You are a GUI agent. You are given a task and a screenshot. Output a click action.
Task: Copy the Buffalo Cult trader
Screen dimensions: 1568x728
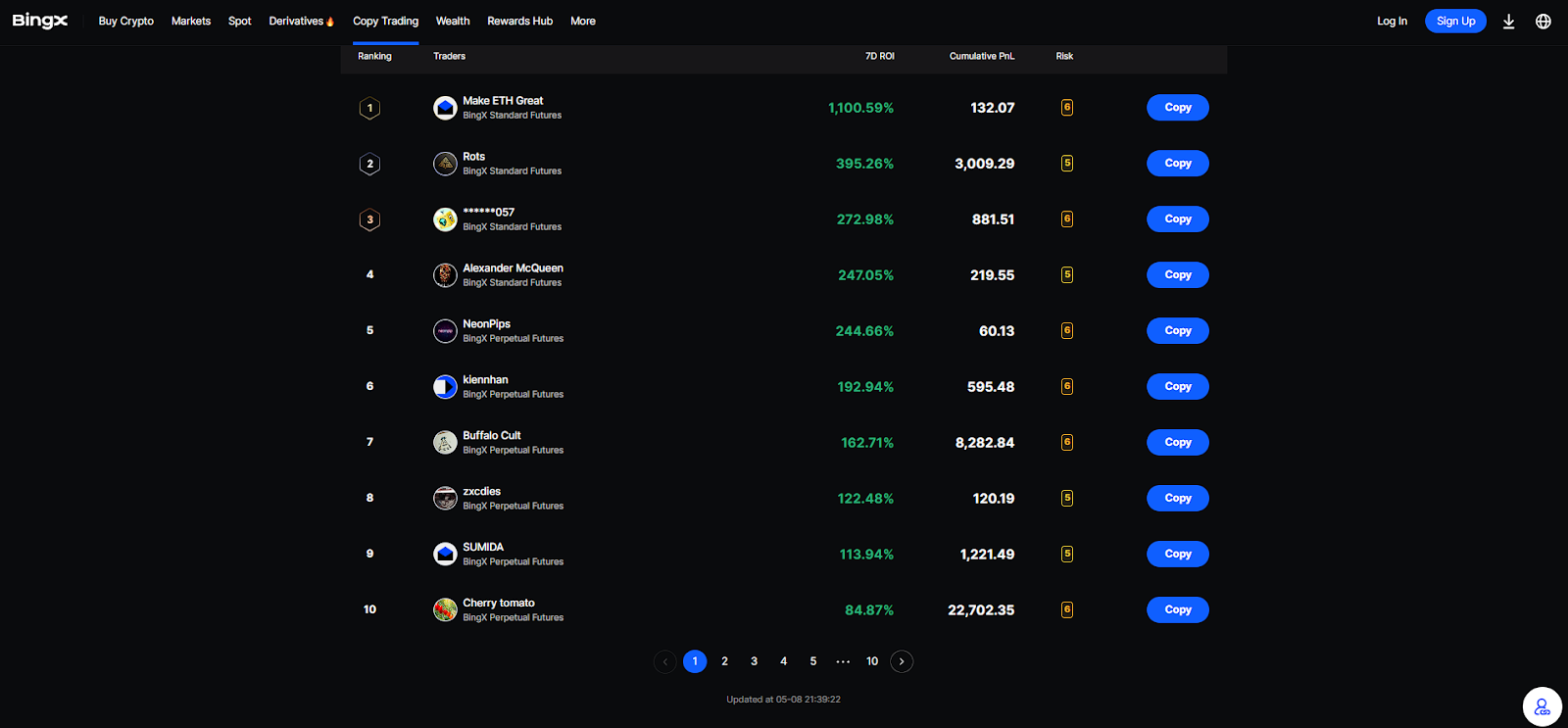(x=1178, y=443)
